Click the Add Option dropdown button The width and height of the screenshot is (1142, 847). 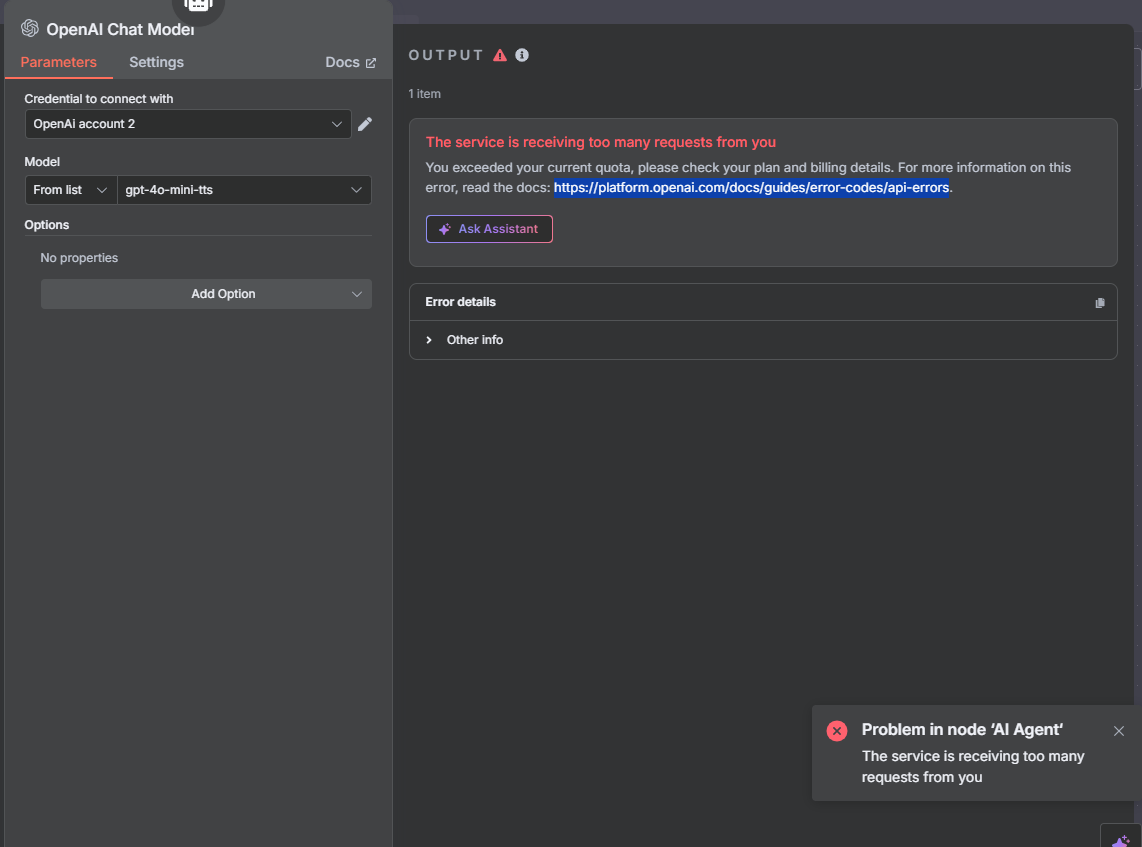(x=206, y=294)
